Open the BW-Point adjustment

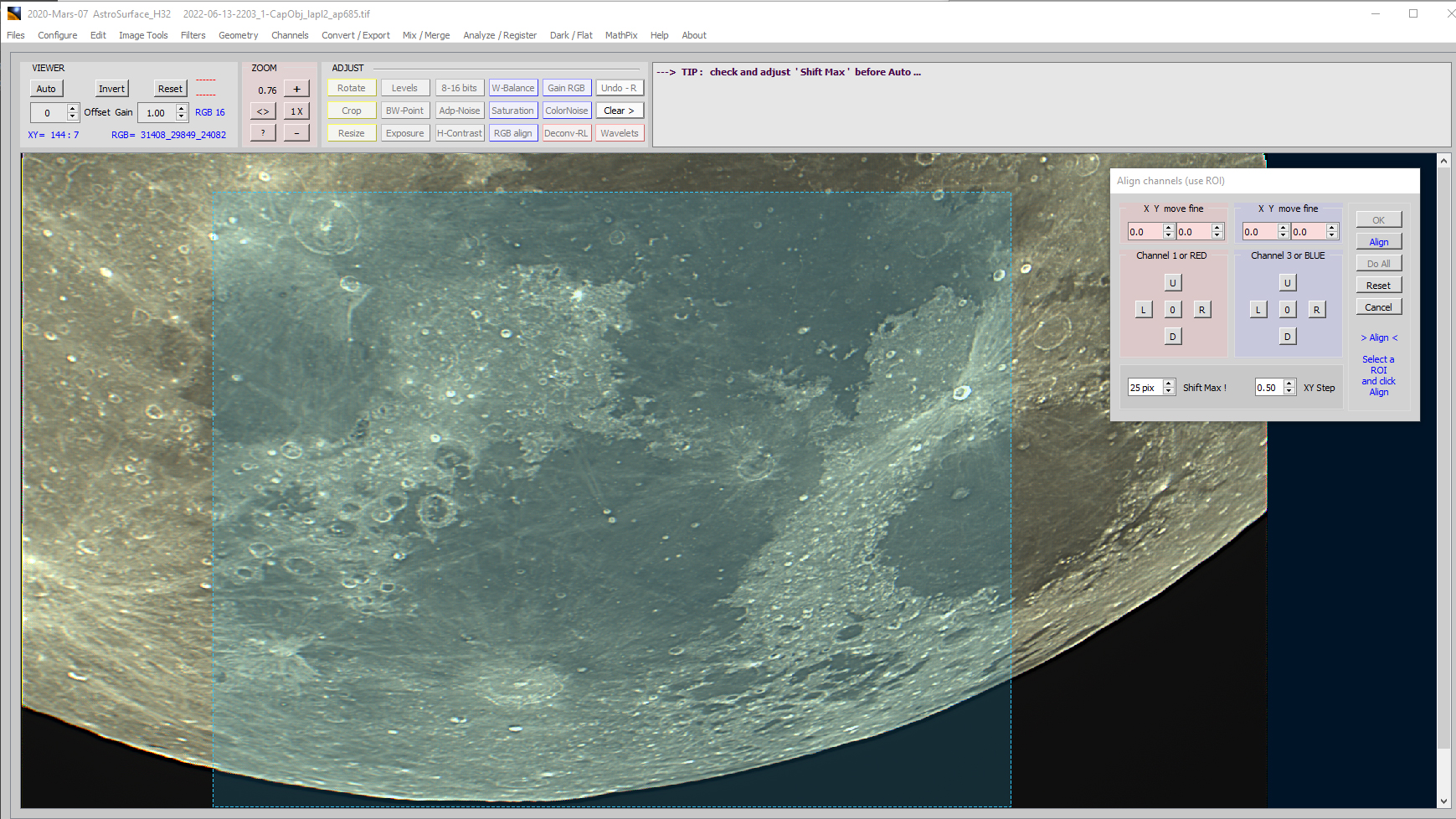(405, 111)
